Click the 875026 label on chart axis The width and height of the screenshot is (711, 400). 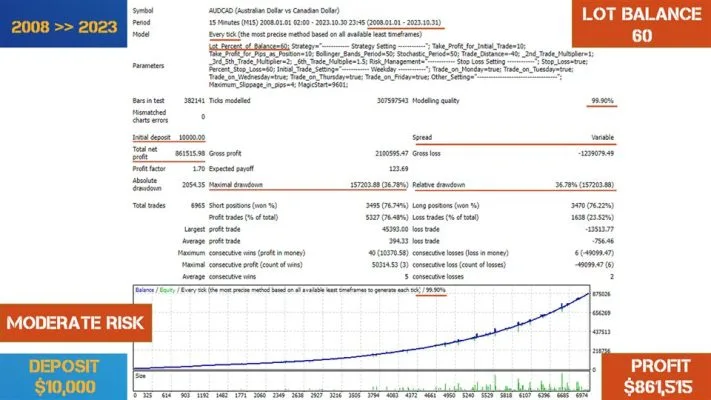click(x=601, y=294)
